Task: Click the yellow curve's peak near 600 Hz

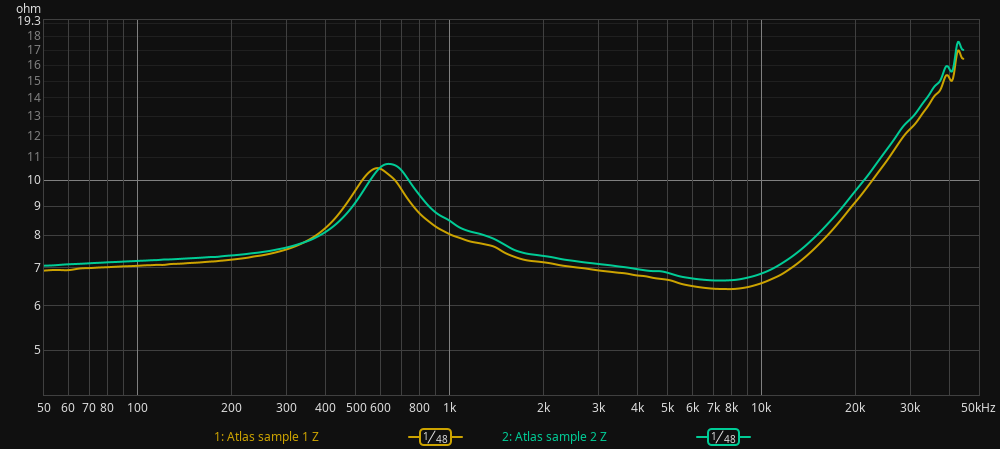Action: (x=377, y=168)
